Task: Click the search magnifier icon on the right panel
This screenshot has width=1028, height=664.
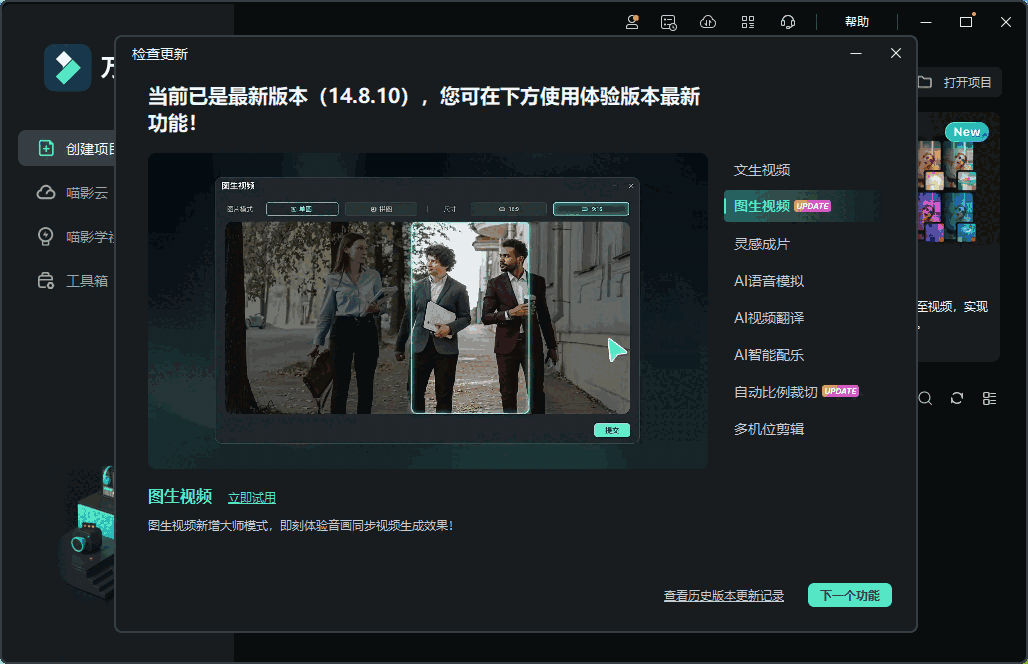Action: tap(924, 398)
